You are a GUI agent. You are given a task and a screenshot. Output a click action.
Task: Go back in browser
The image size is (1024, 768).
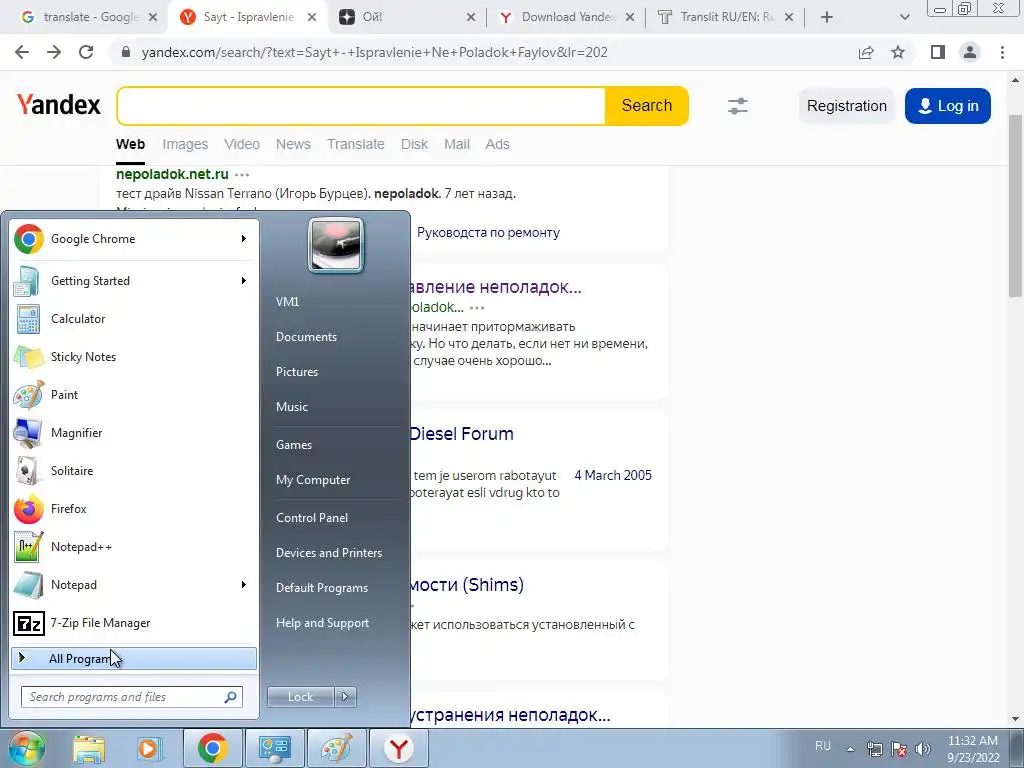click(22, 52)
